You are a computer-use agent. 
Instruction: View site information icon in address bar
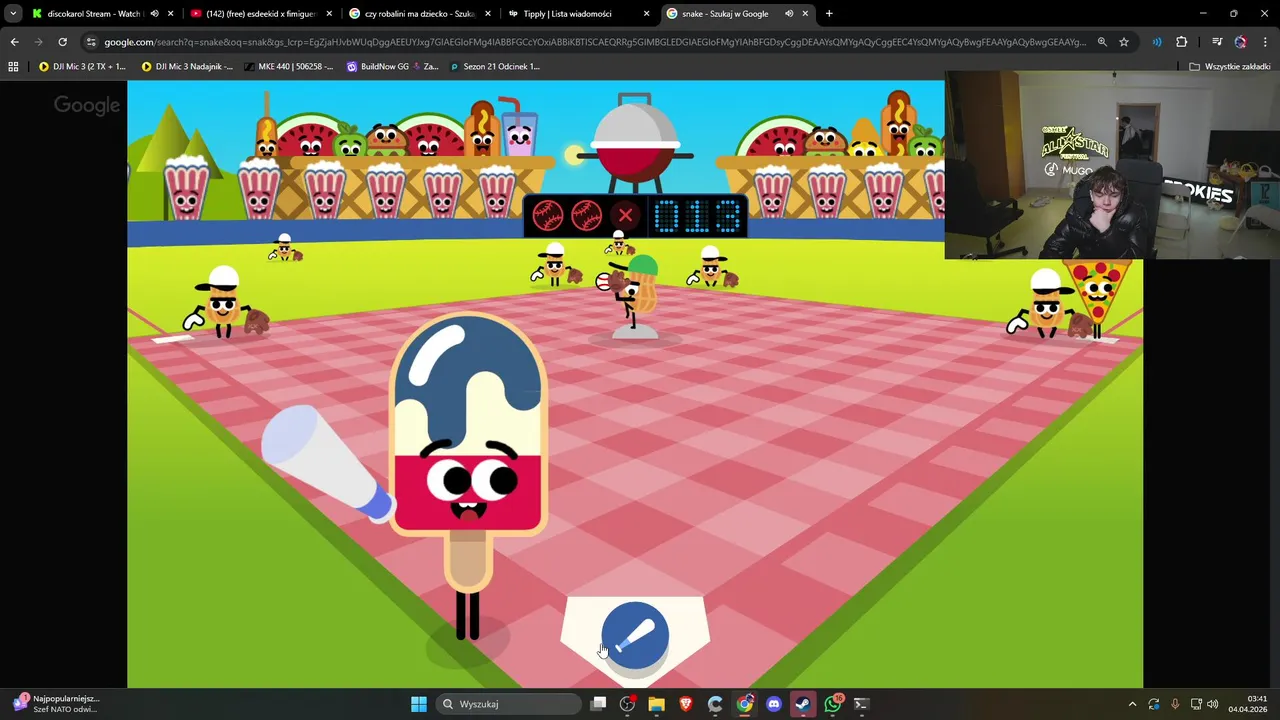[x=91, y=42]
